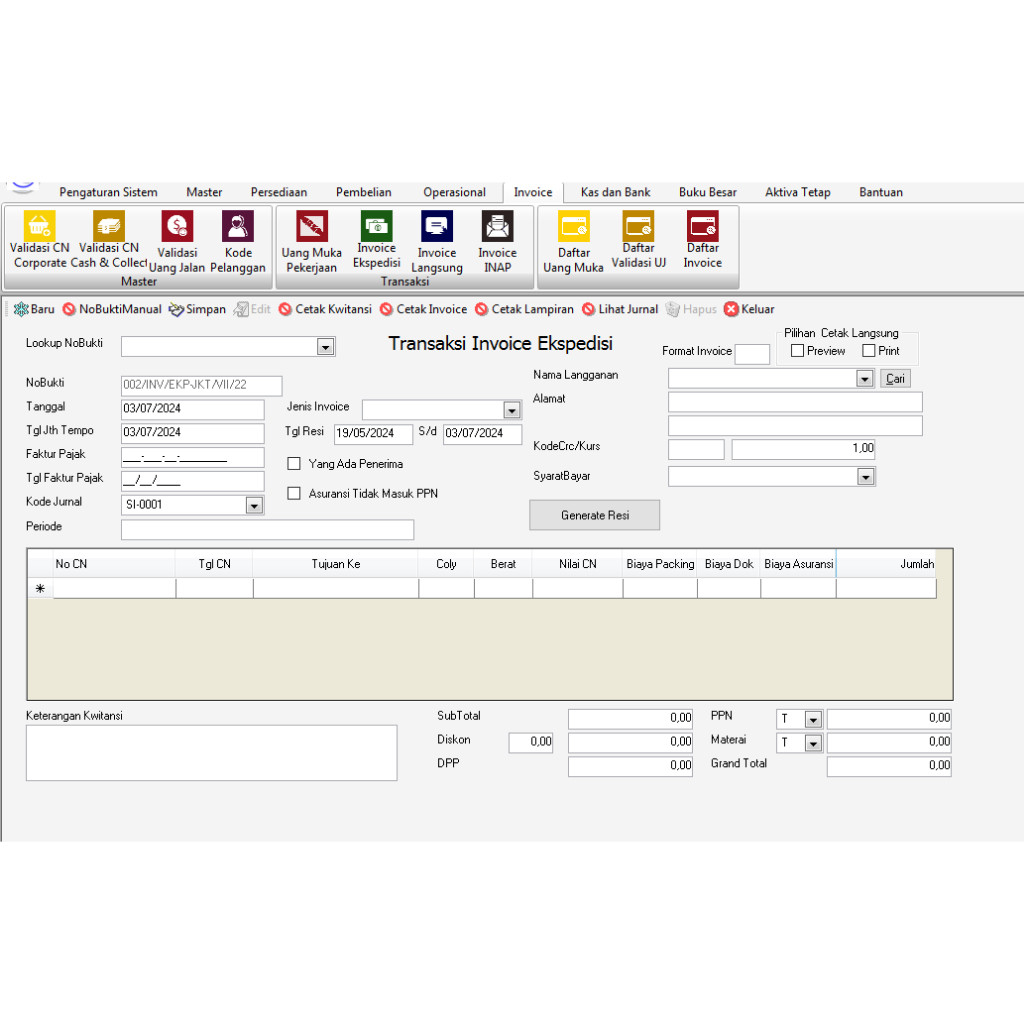Open the Pembelian menu tab
The image size is (1024, 1024).
[364, 192]
